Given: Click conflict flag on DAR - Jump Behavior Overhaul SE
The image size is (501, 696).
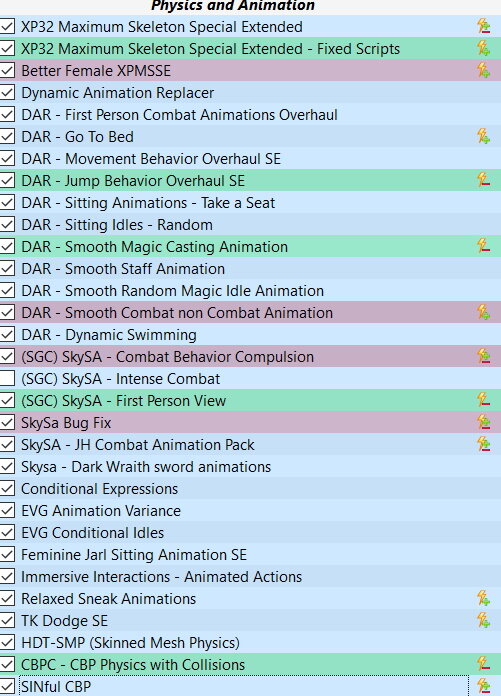Looking at the screenshot, I should [x=484, y=180].
